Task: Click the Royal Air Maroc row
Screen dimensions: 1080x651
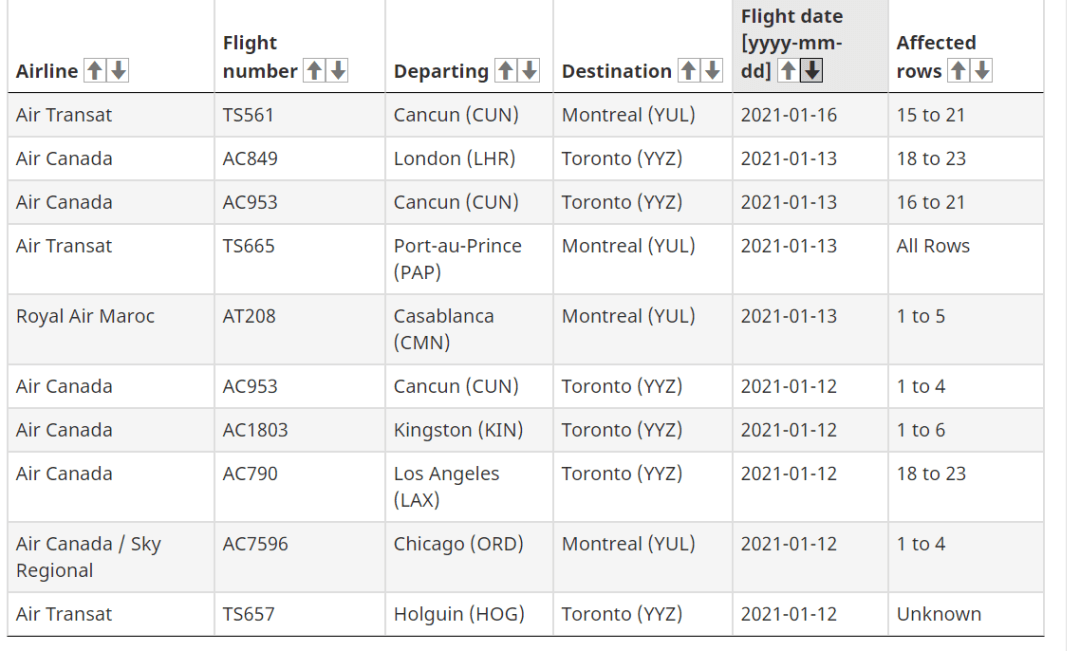Action: tap(526, 329)
